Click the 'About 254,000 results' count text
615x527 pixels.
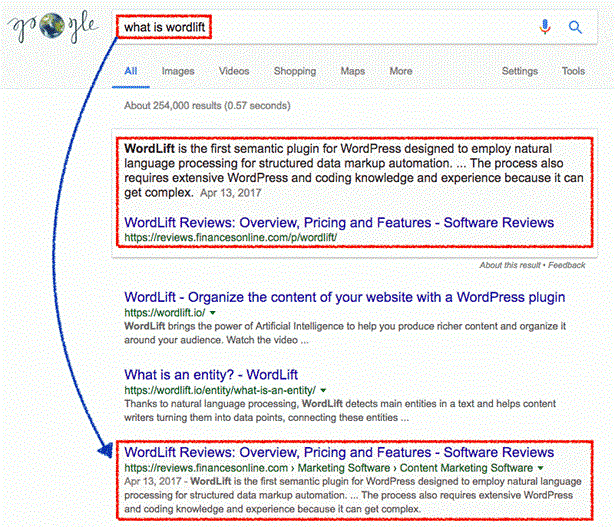[207, 105]
